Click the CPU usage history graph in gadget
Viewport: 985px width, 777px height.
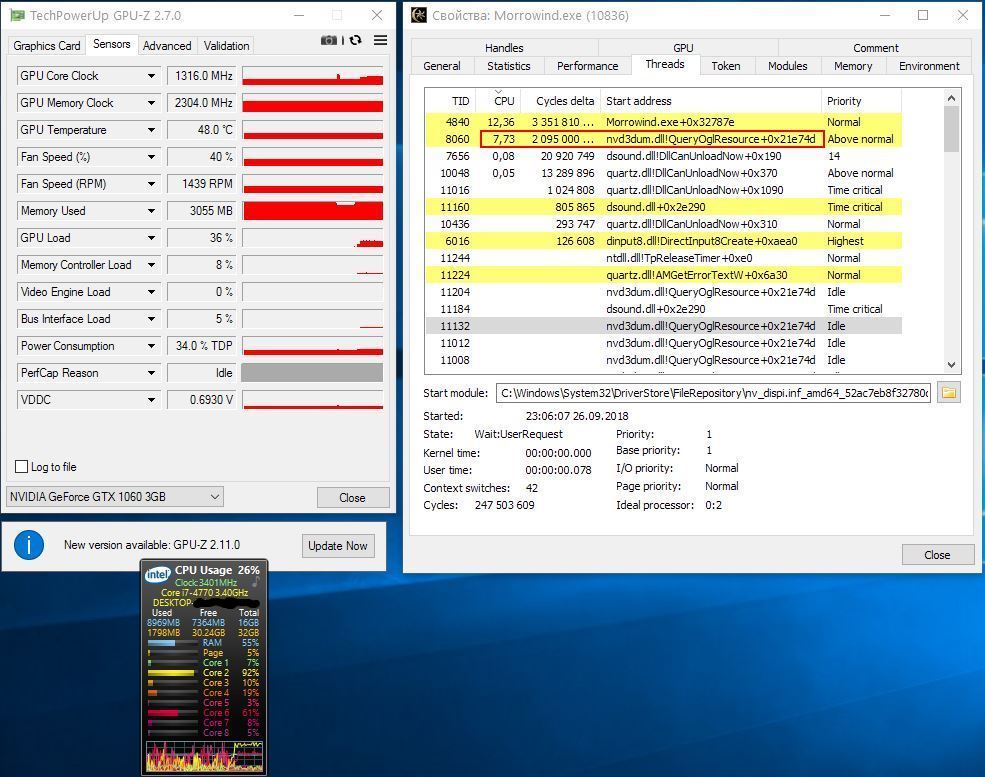click(x=204, y=756)
